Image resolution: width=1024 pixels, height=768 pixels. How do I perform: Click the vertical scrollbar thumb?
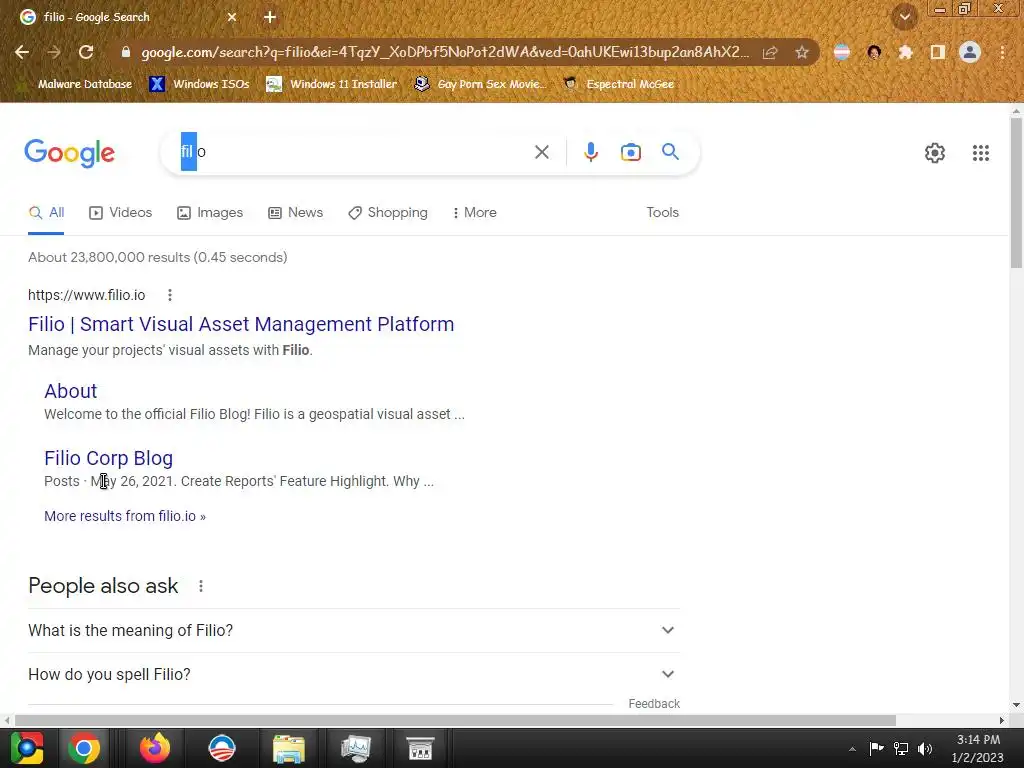(x=1016, y=193)
